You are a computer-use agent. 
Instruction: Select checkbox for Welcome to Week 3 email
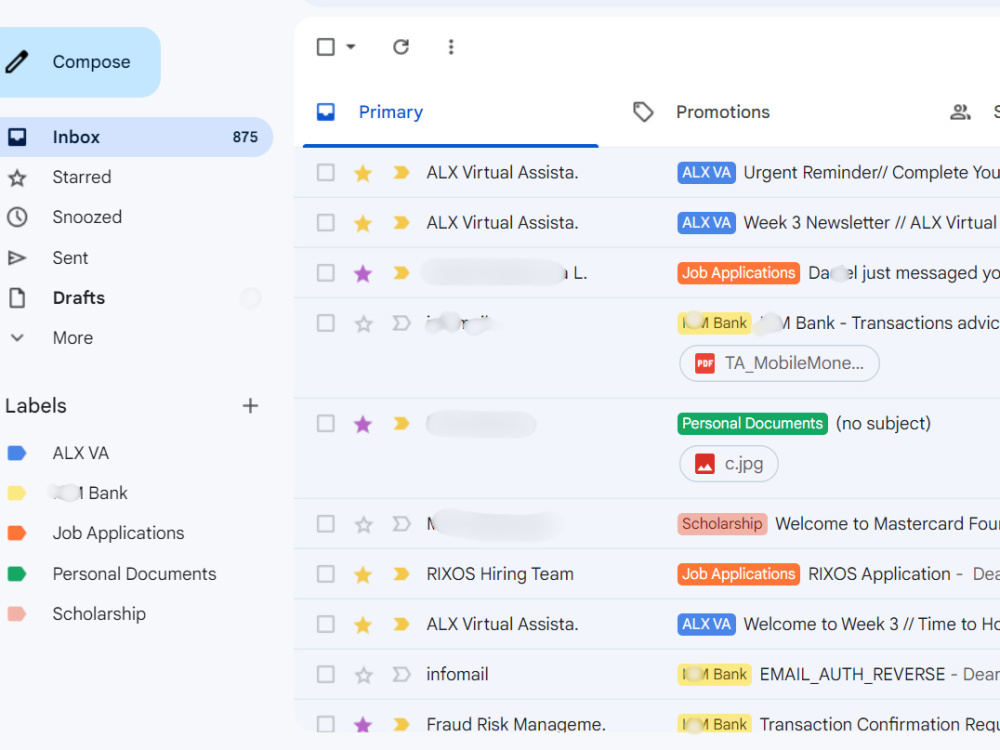[326, 624]
